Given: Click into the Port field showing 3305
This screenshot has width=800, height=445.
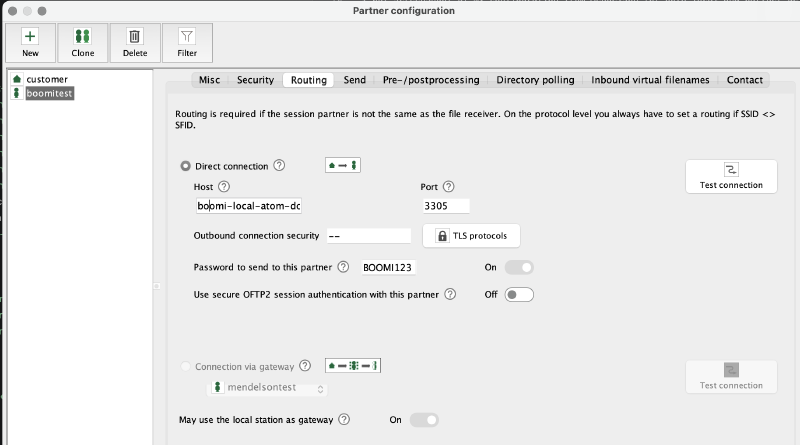Looking at the screenshot, I should (446, 206).
